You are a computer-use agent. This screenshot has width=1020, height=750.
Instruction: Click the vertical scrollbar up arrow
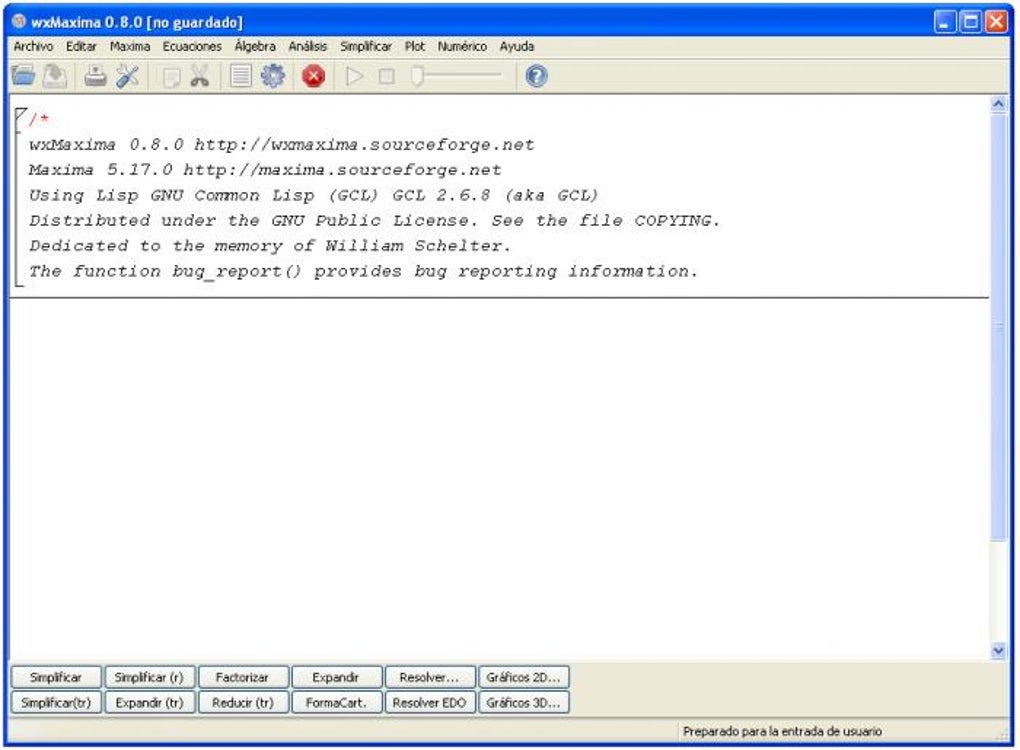(x=999, y=104)
